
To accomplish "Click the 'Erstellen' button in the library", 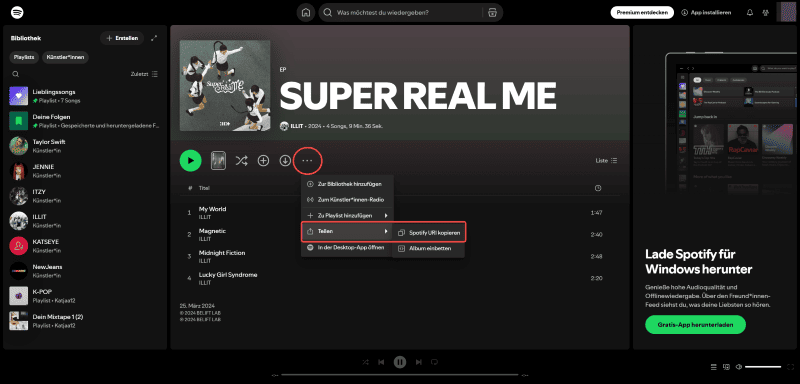I will [x=122, y=38].
